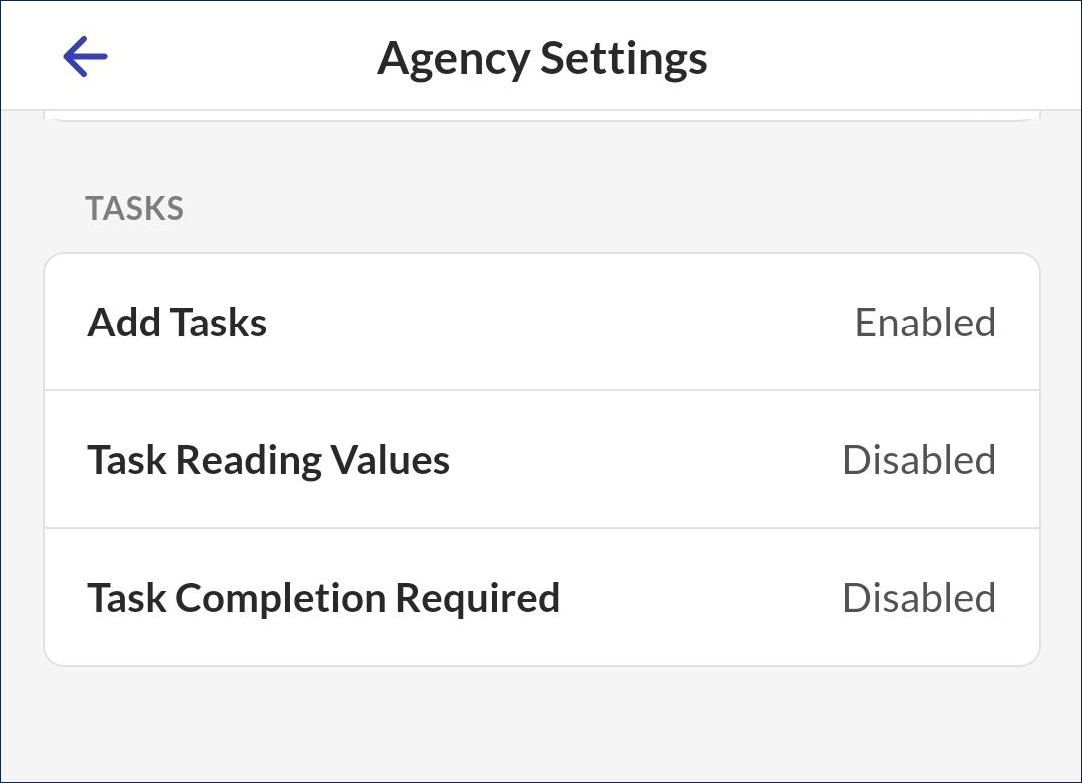Open the Task Completion Required setting
Screen dimensions: 1082x783
[323, 598]
